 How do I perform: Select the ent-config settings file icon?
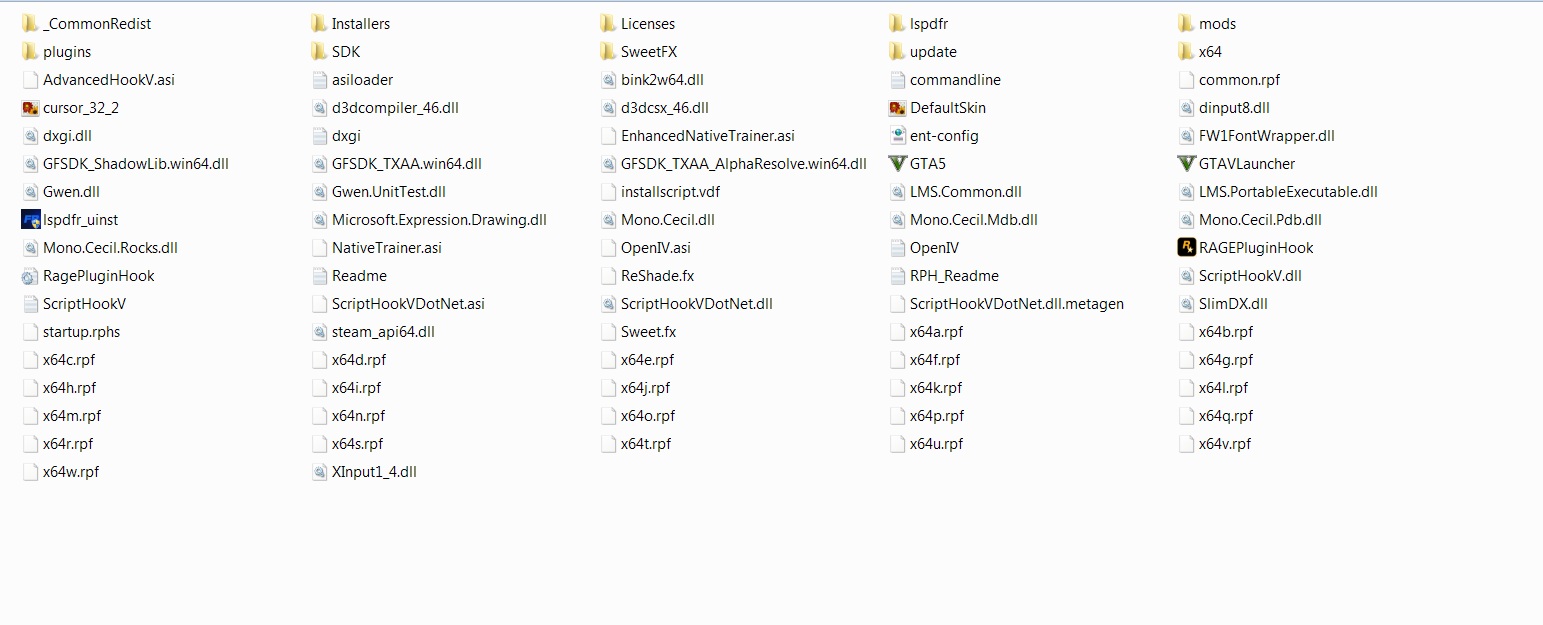897,135
